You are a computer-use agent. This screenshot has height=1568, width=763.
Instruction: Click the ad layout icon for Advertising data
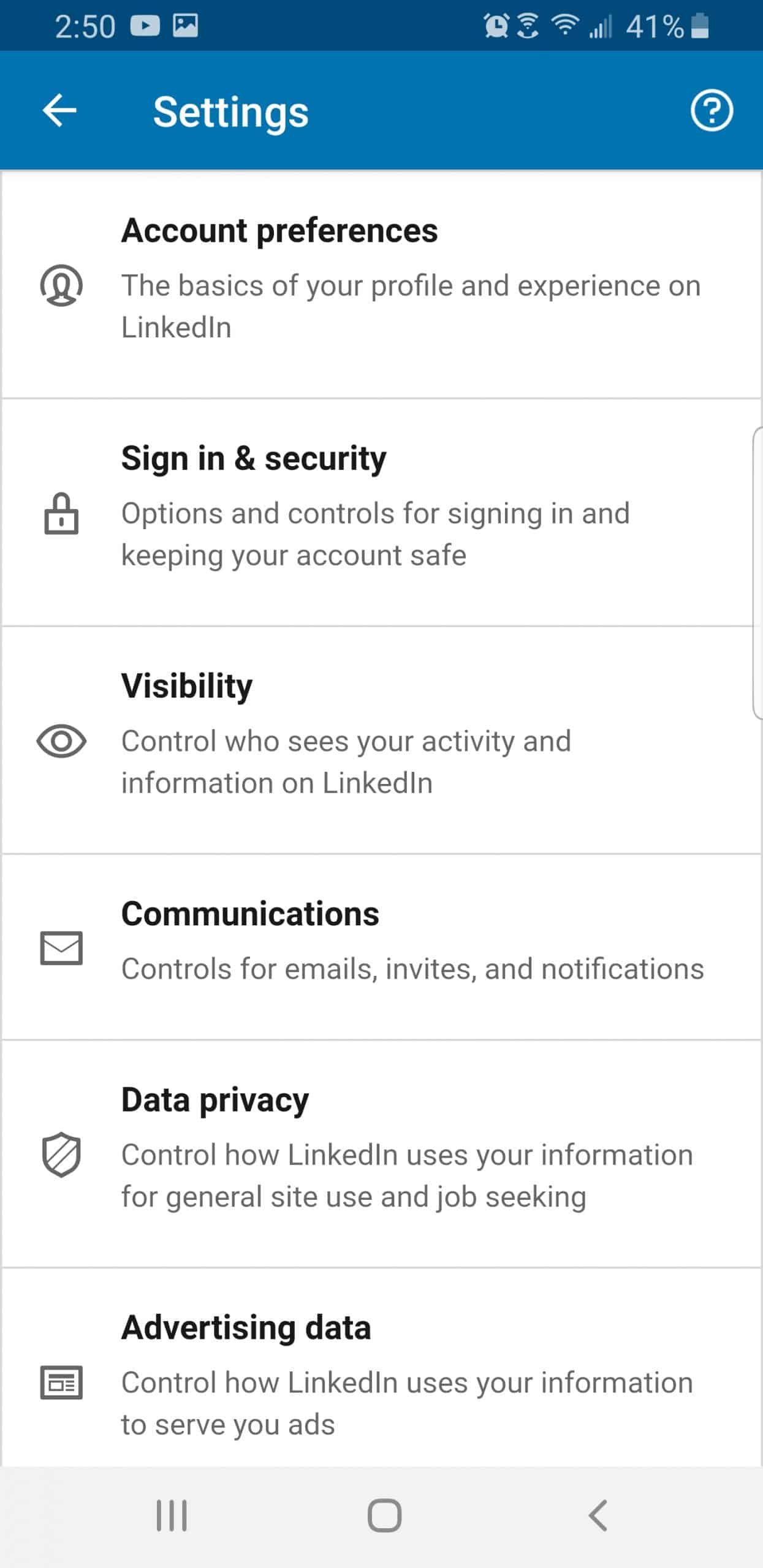(x=61, y=1383)
